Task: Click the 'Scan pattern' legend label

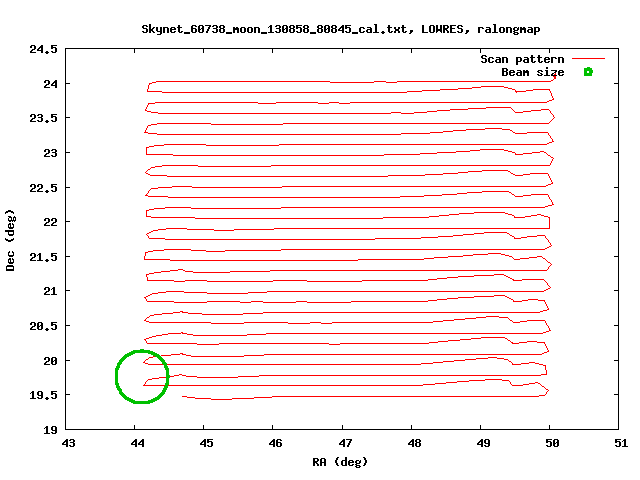Action: tap(522, 59)
